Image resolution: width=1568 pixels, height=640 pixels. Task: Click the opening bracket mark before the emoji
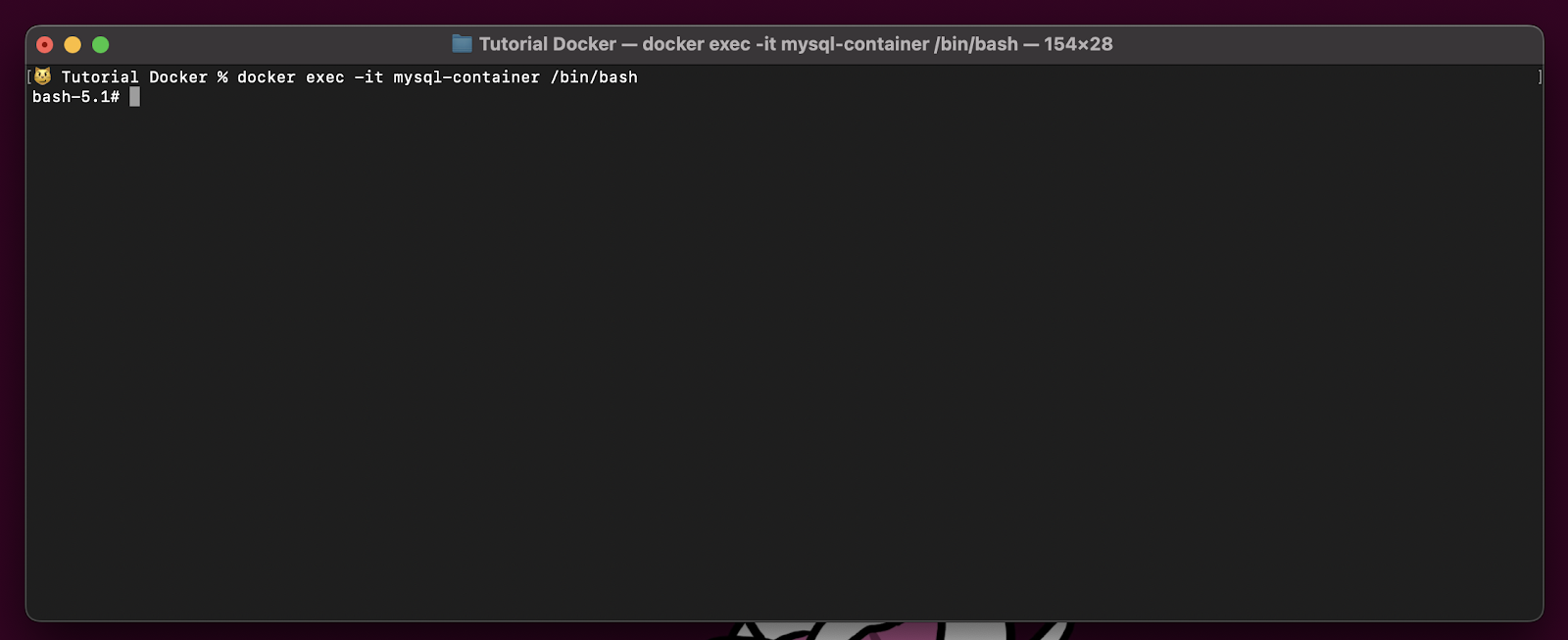point(29,76)
